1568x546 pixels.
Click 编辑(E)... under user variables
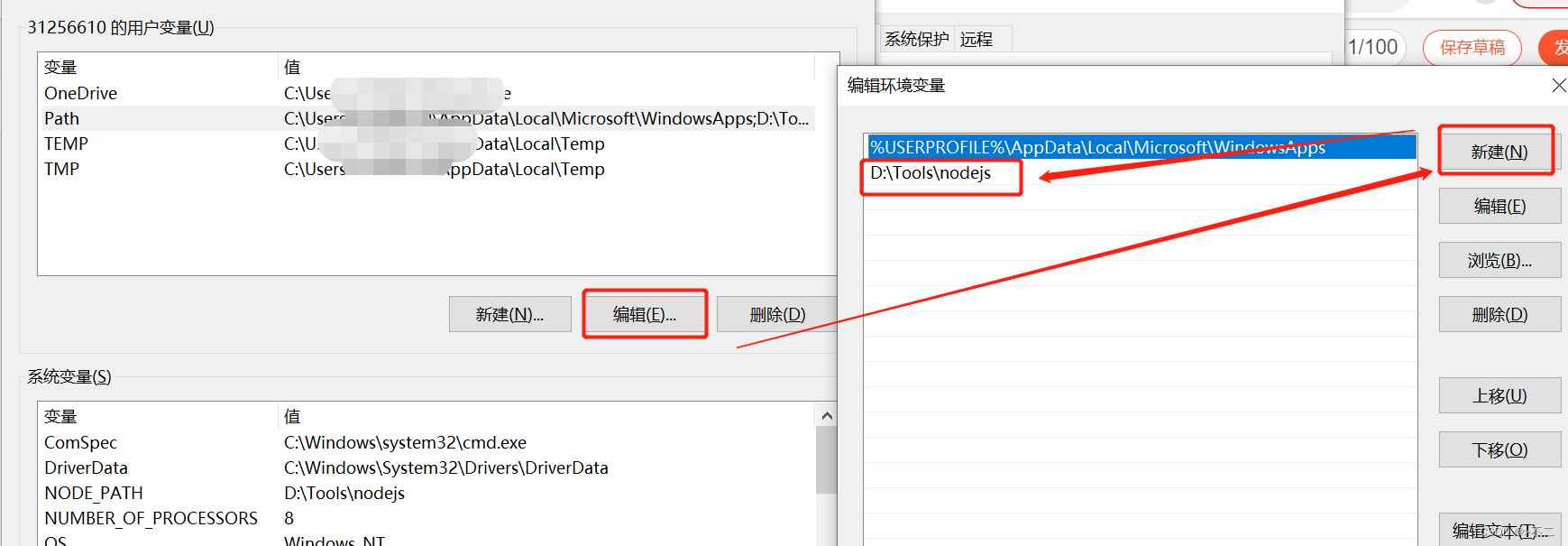pyautogui.click(x=645, y=314)
